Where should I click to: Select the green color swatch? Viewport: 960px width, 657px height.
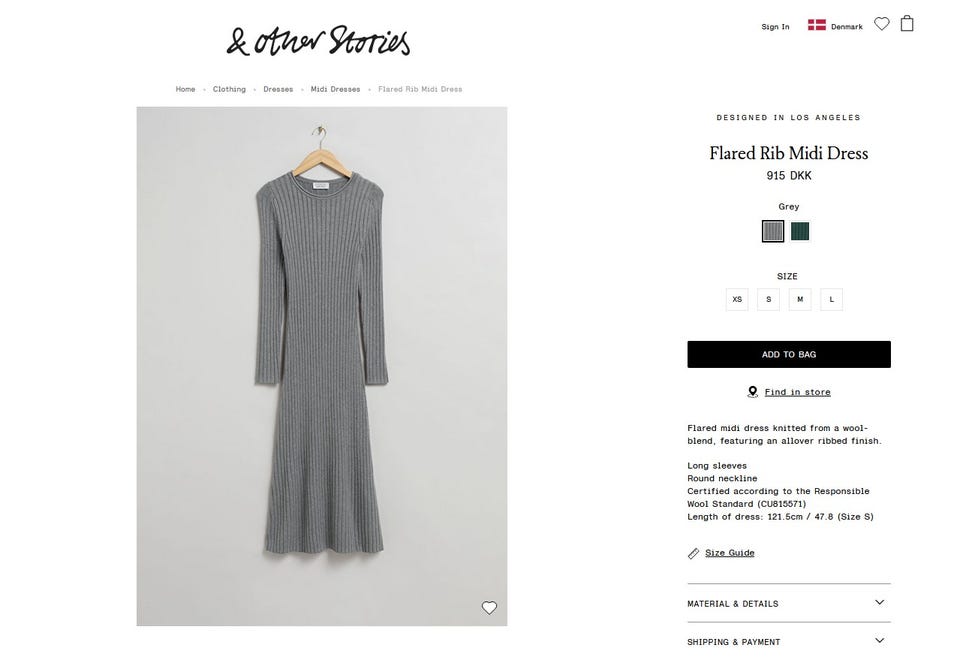coord(800,231)
